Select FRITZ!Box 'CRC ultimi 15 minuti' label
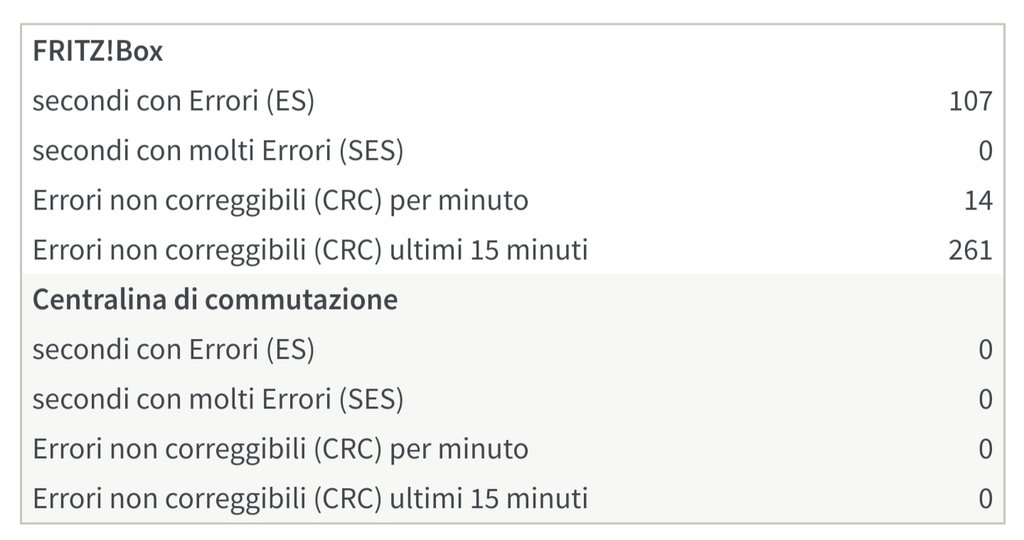The image size is (1024, 540). [x=310, y=250]
